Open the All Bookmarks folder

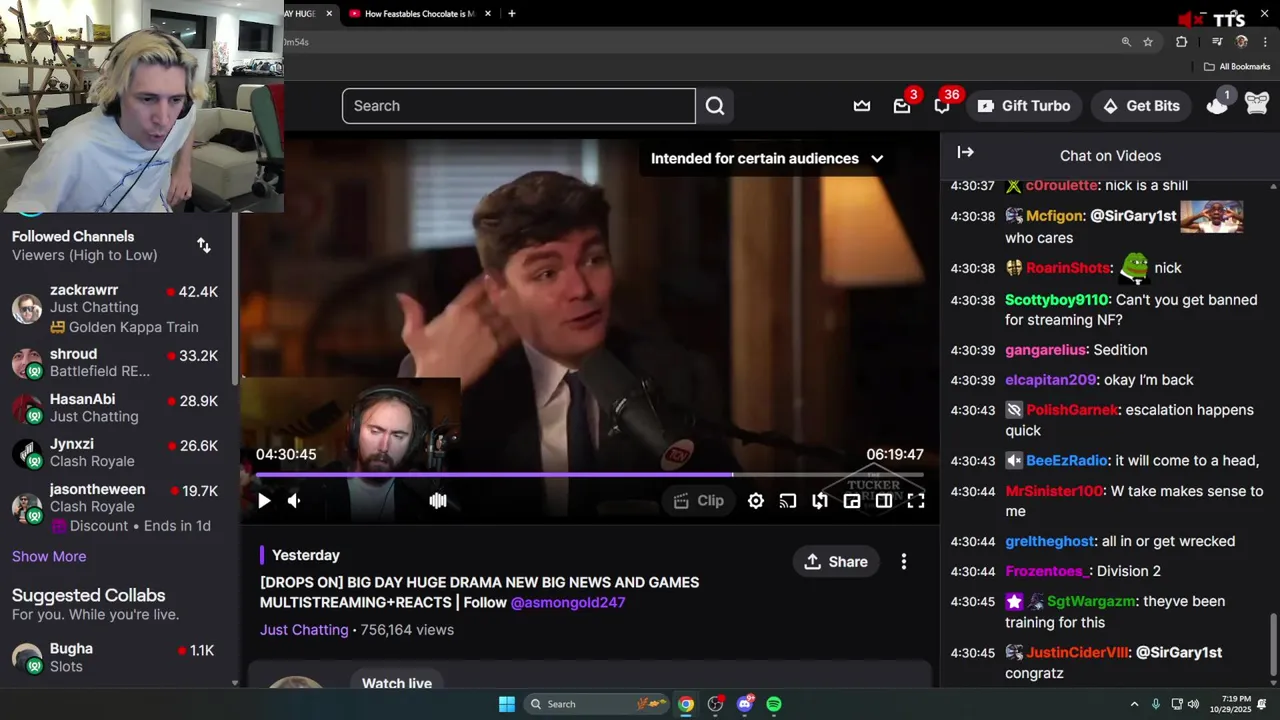[x=1237, y=67]
